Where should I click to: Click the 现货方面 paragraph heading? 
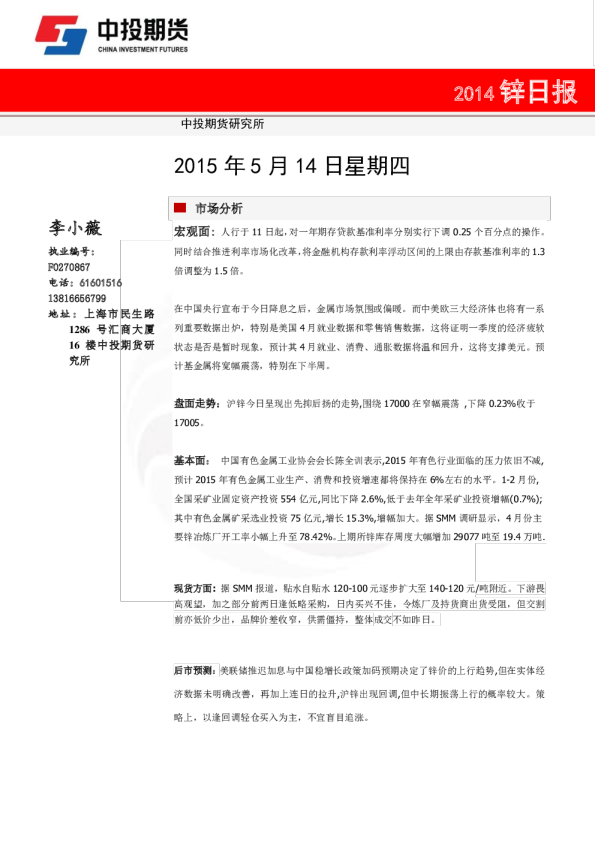pyautogui.click(x=195, y=588)
